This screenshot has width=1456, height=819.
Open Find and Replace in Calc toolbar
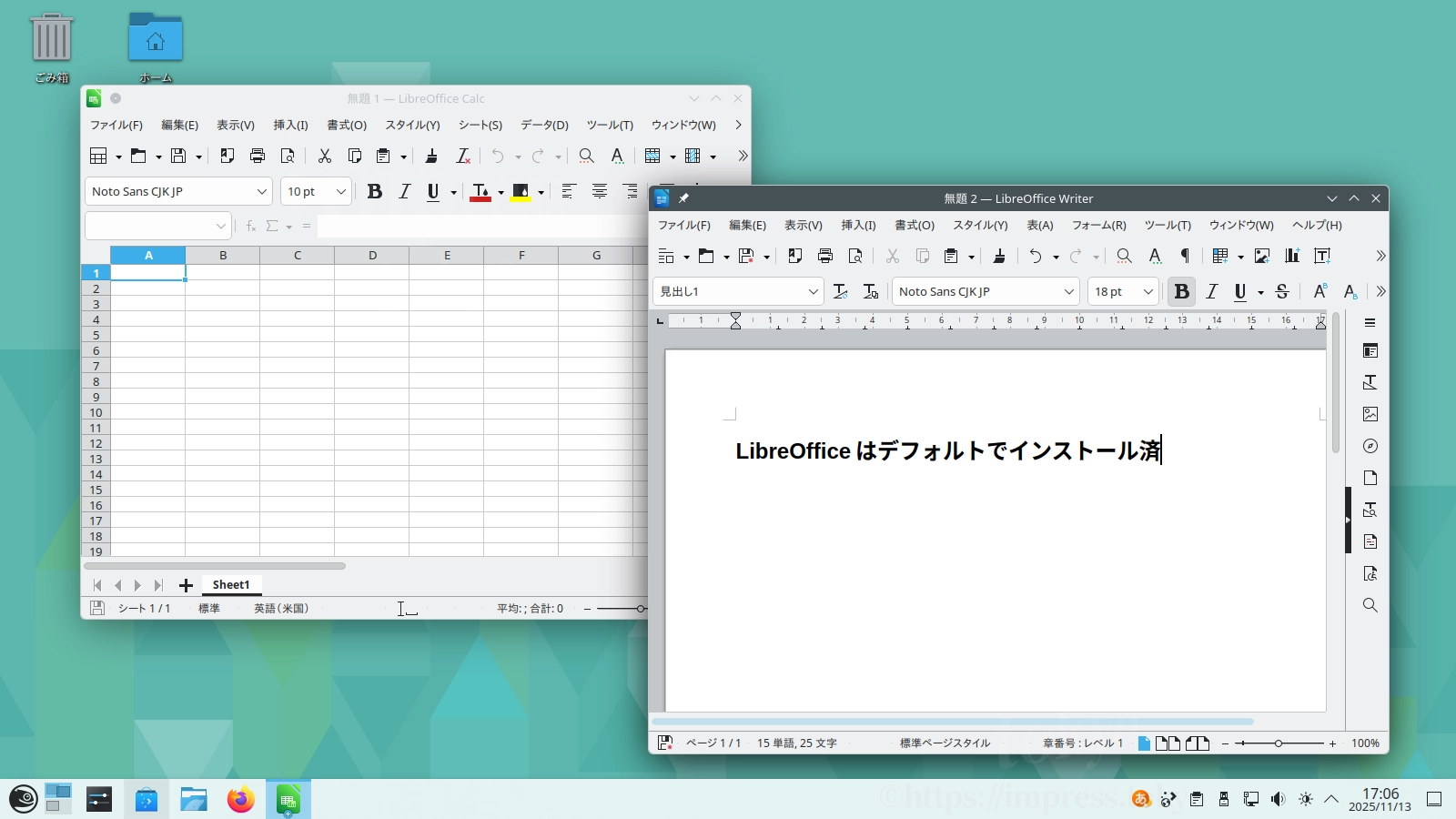pos(587,157)
